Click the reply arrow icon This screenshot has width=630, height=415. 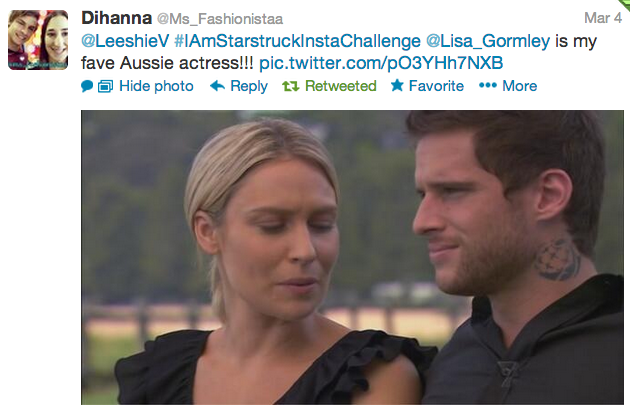pos(217,86)
